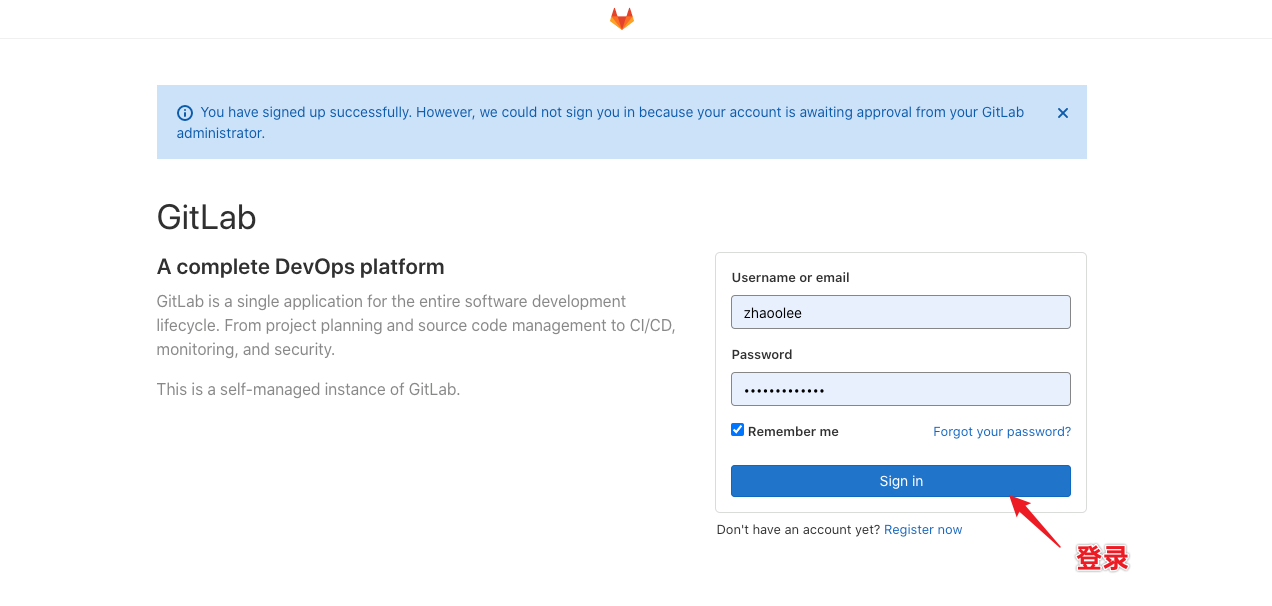The height and width of the screenshot is (606, 1272).
Task: Click the GitLab page heading
Action: pyautogui.click(x=207, y=217)
